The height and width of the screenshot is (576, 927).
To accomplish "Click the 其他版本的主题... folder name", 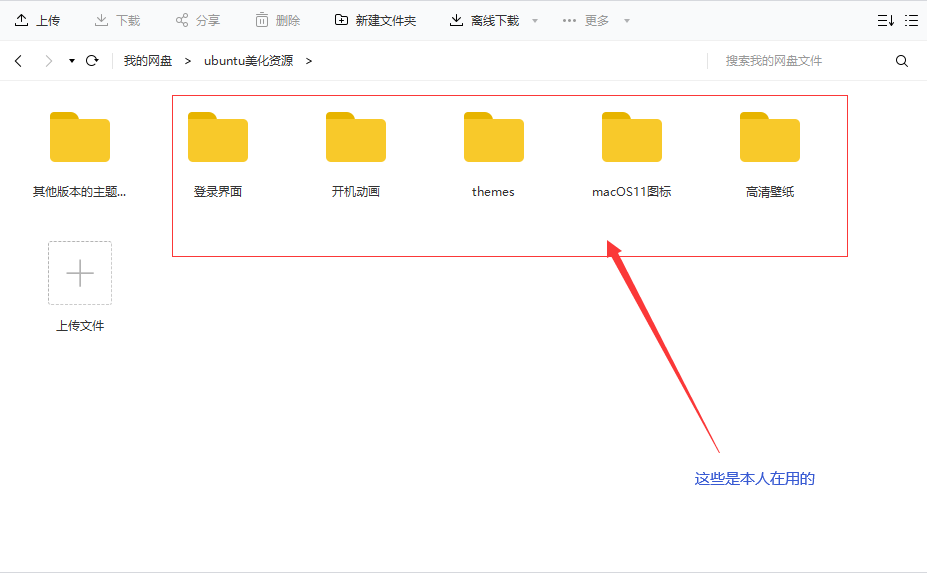I will pyautogui.click(x=79, y=192).
